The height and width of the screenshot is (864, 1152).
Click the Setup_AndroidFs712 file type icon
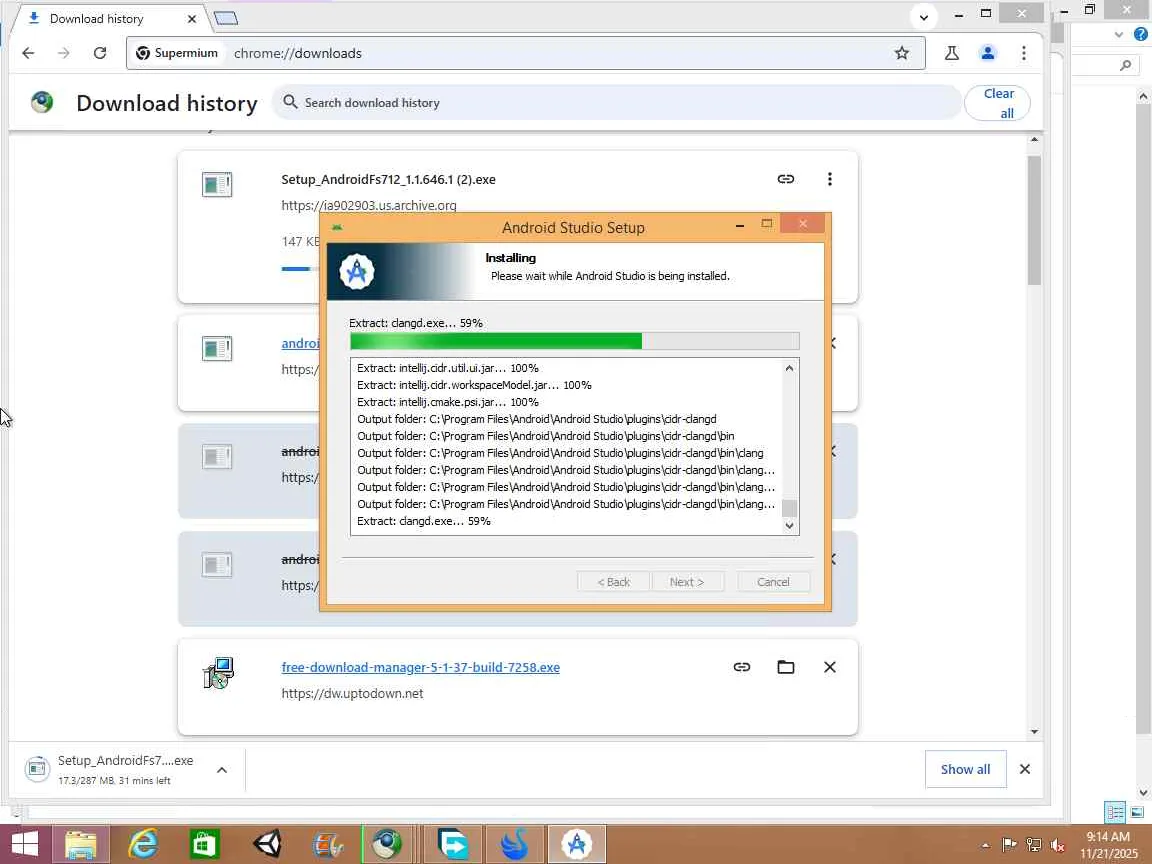(217, 184)
